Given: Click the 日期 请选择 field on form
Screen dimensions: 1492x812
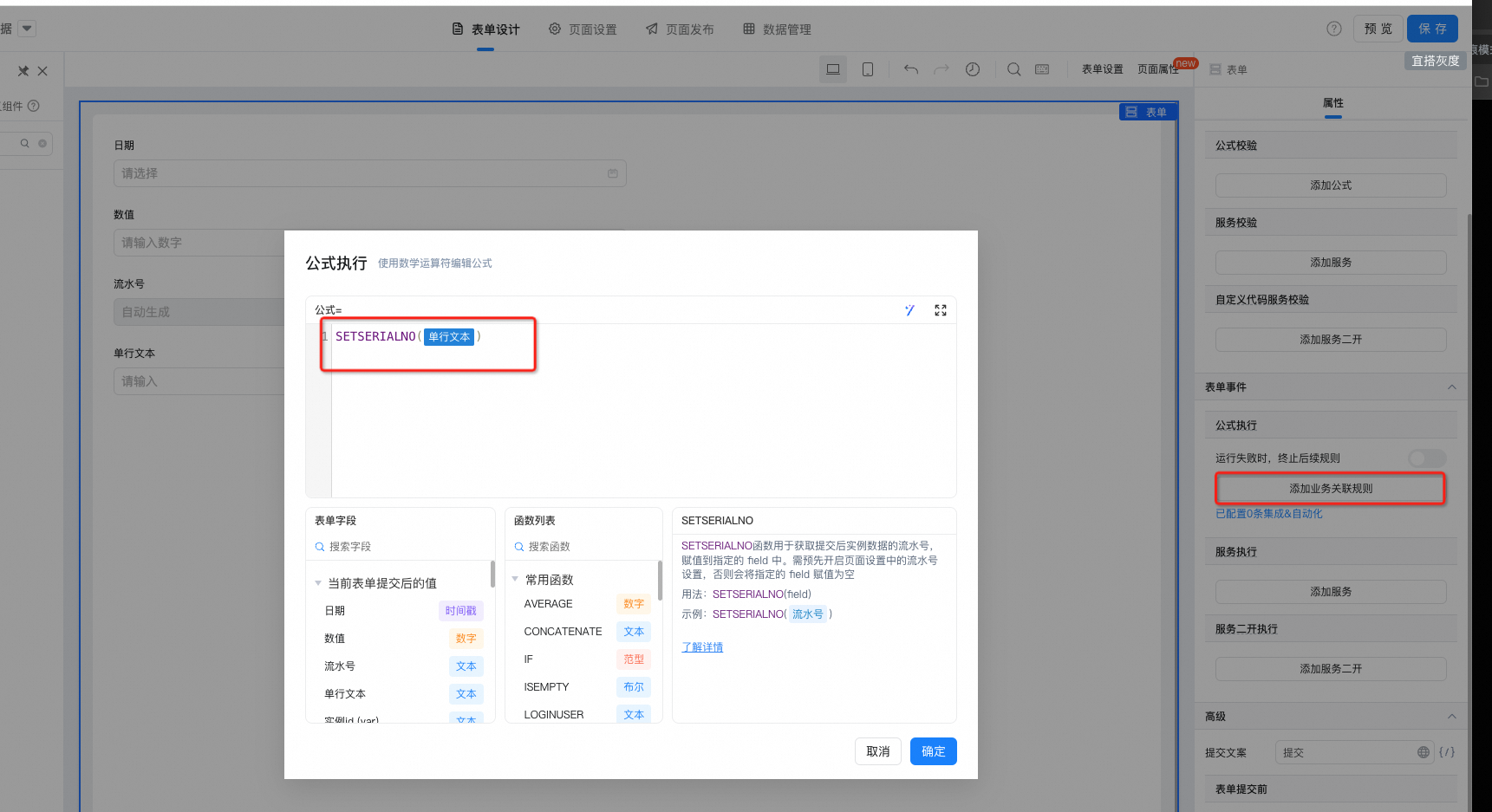Looking at the screenshot, I should (370, 173).
